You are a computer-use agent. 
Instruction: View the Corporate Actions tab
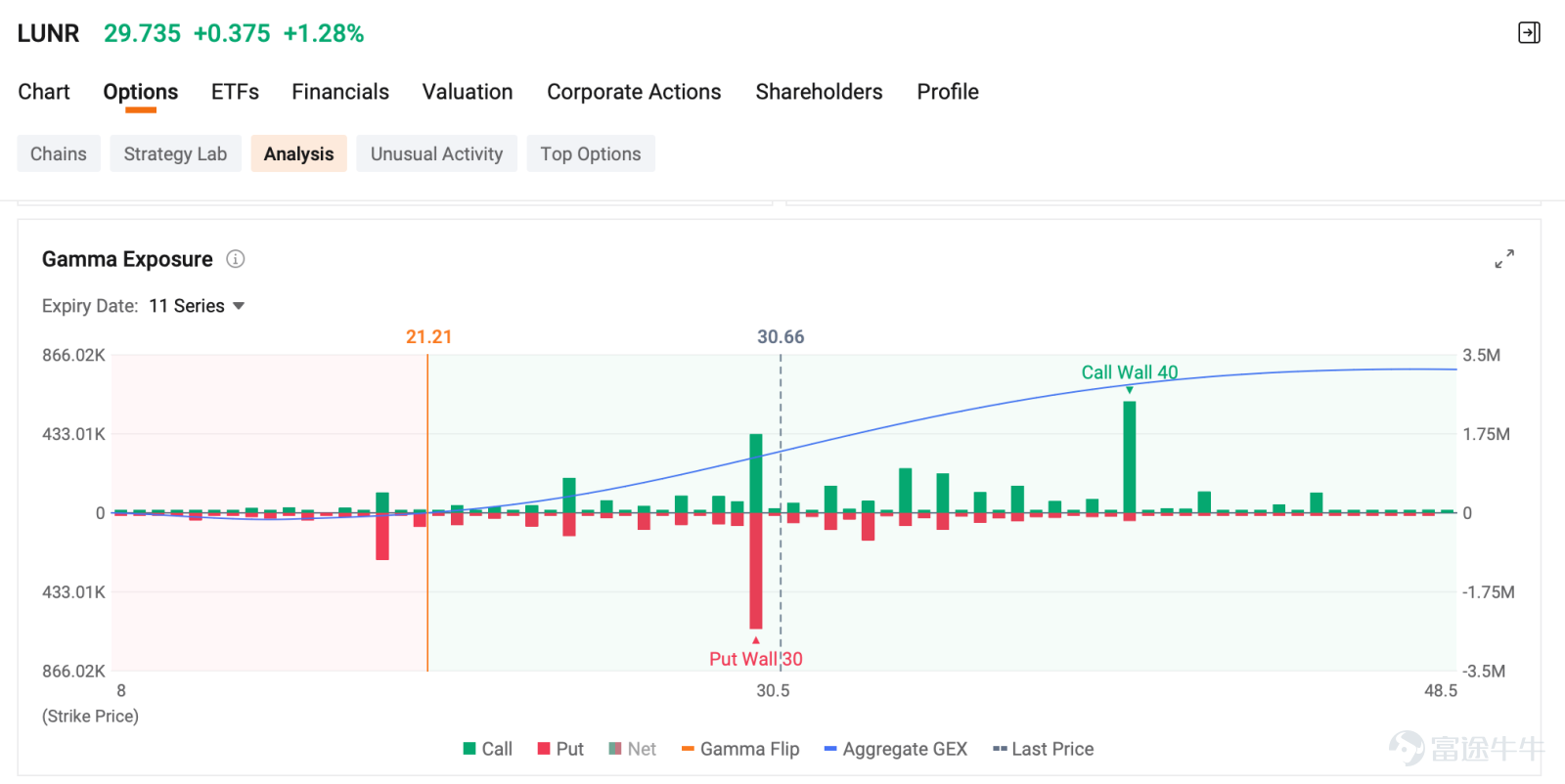[x=634, y=92]
